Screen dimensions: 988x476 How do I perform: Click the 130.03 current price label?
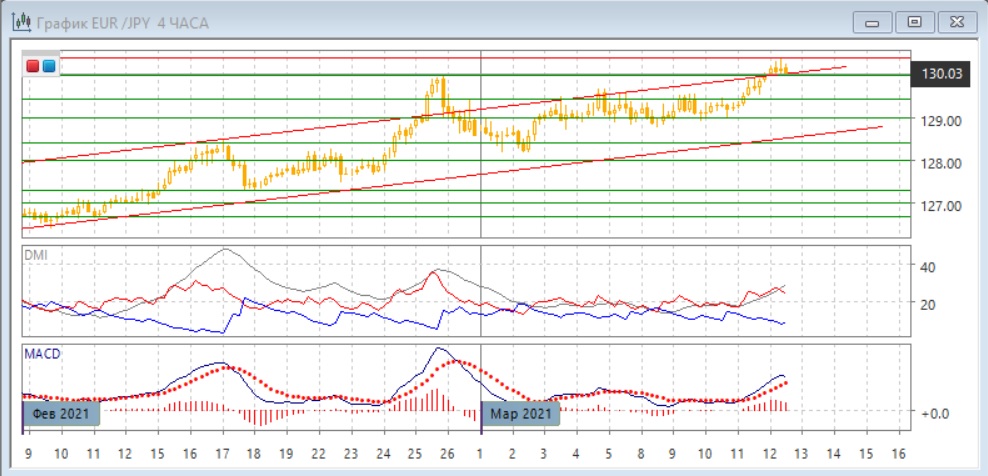click(942, 74)
